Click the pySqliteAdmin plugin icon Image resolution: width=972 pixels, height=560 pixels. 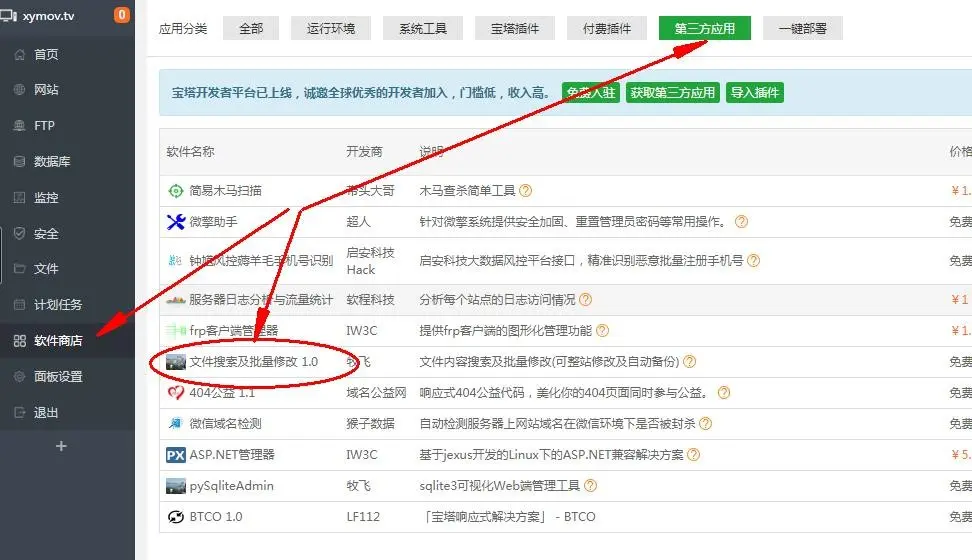pyautogui.click(x=176, y=486)
